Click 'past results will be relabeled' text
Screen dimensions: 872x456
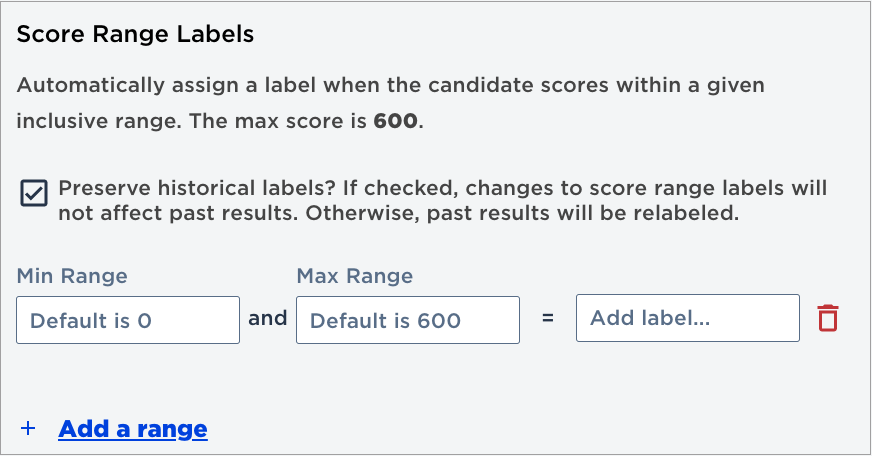(x=583, y=213)
